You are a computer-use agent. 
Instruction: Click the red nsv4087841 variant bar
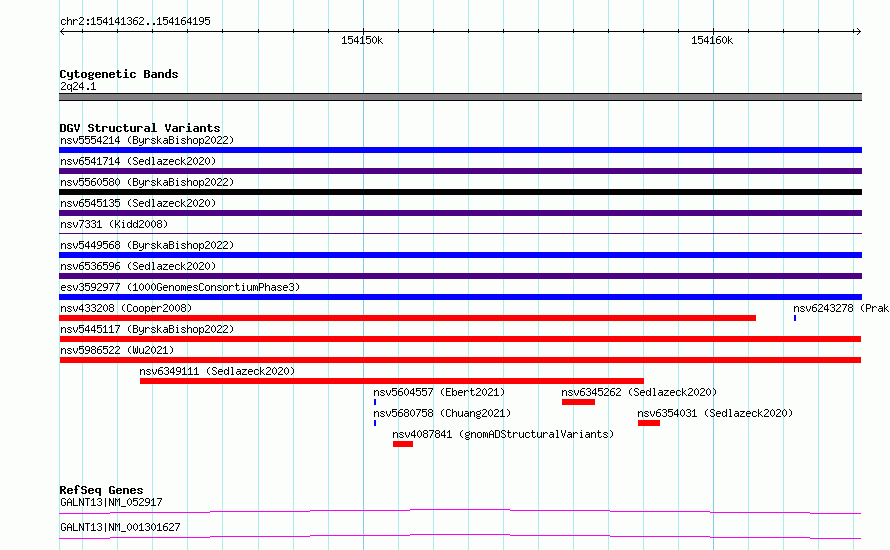tap(403, 444)
